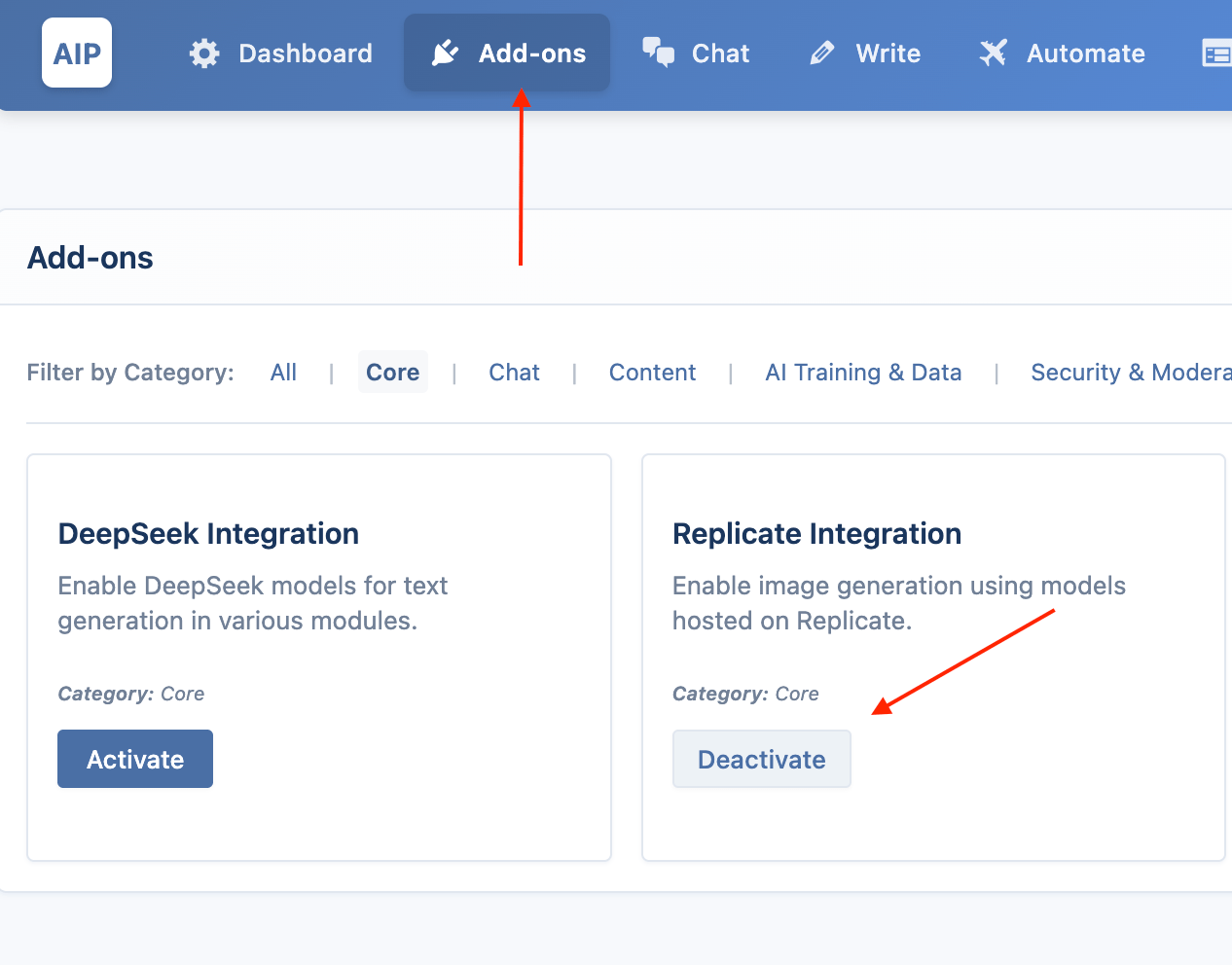The width and height of the screenshot is (1232, 965).
Task: Click the partially visible table icon
Action: click(1217, 54)
